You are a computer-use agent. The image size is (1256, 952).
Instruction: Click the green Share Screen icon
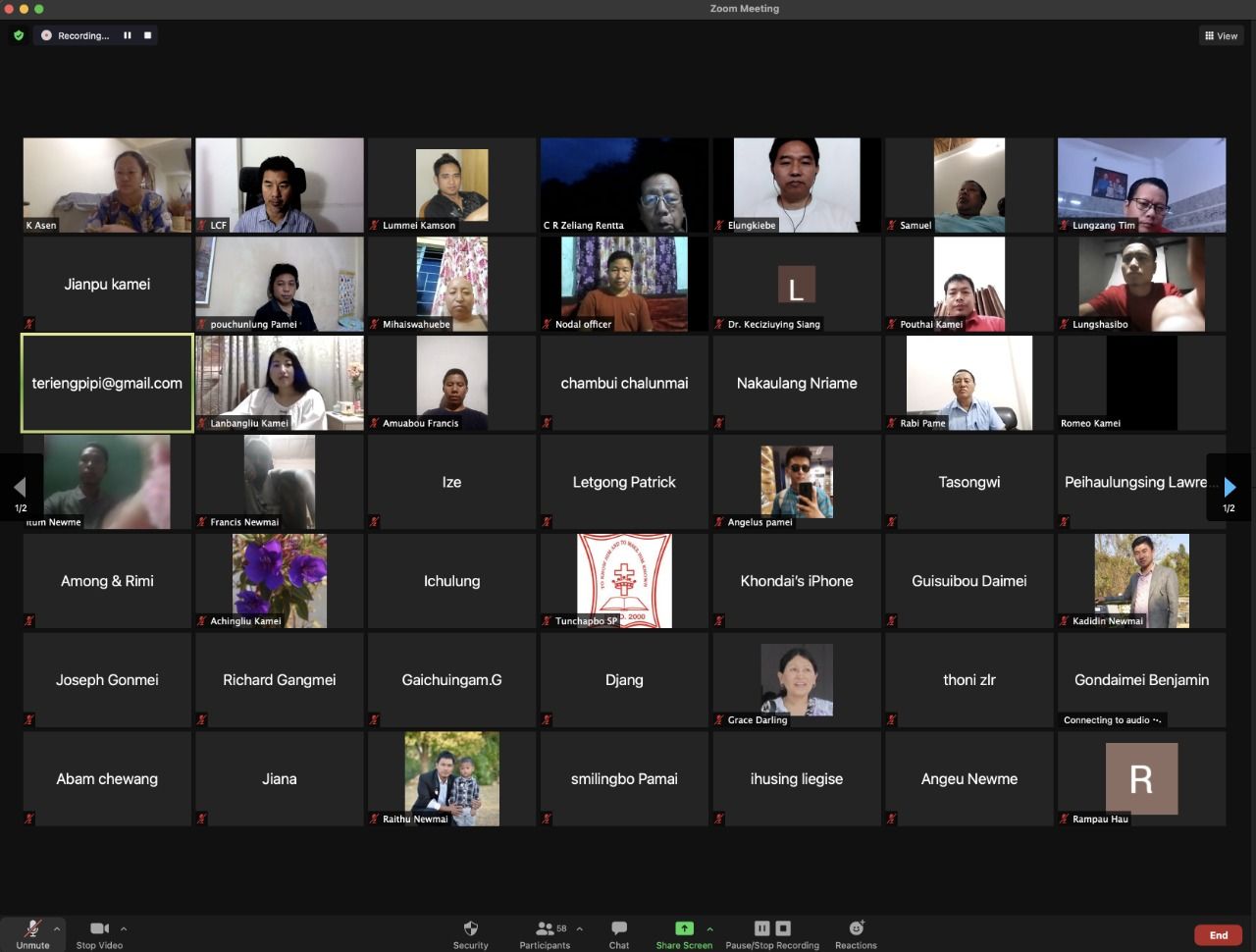coord(684,928)
